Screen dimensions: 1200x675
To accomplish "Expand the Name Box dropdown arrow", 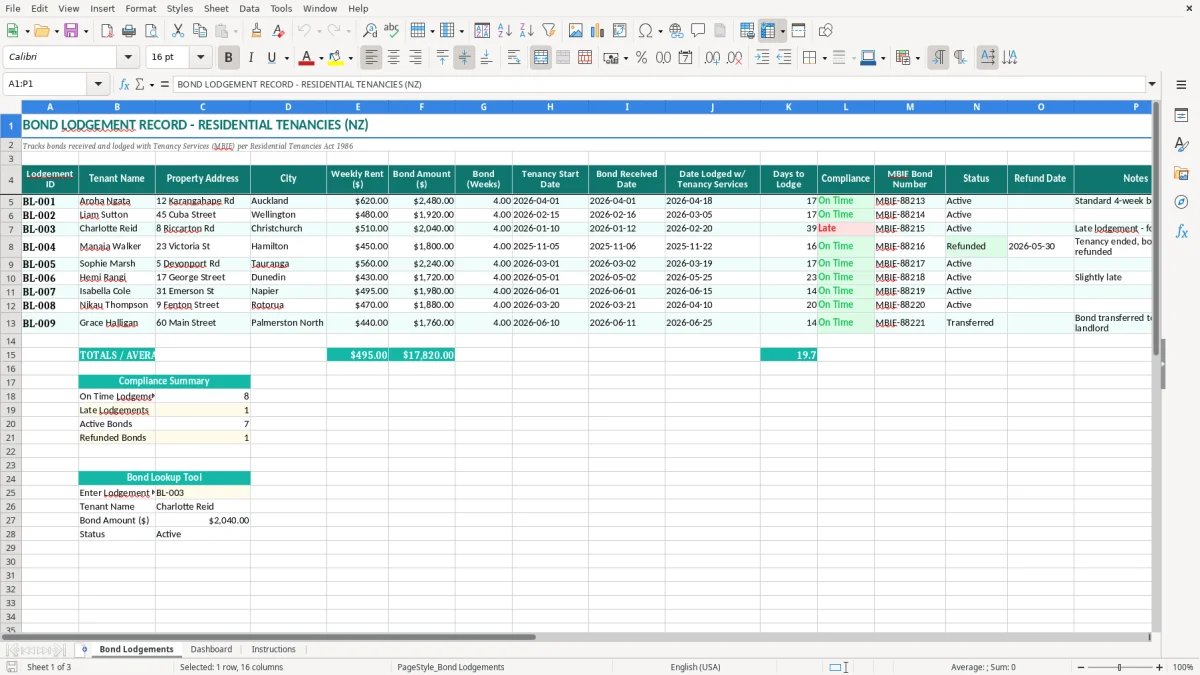I will tap(98, 84).
